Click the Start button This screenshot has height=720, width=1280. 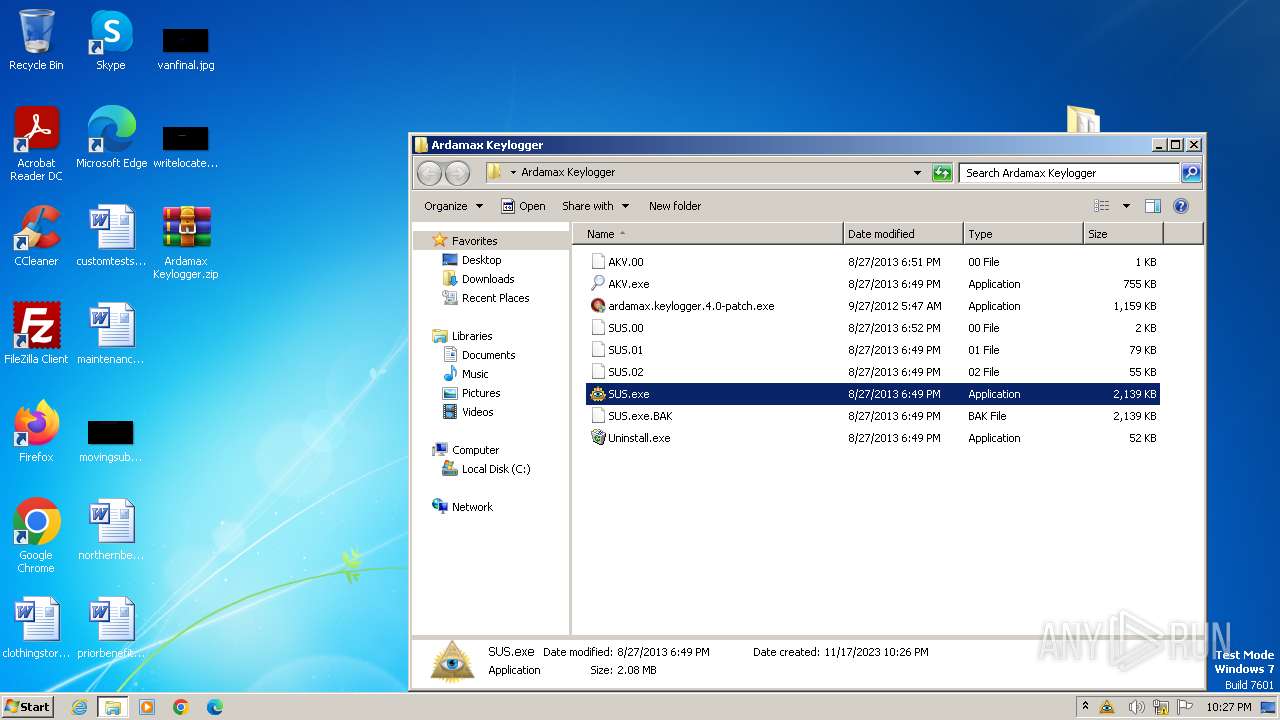pyautogui.click(x=28, y=707)
